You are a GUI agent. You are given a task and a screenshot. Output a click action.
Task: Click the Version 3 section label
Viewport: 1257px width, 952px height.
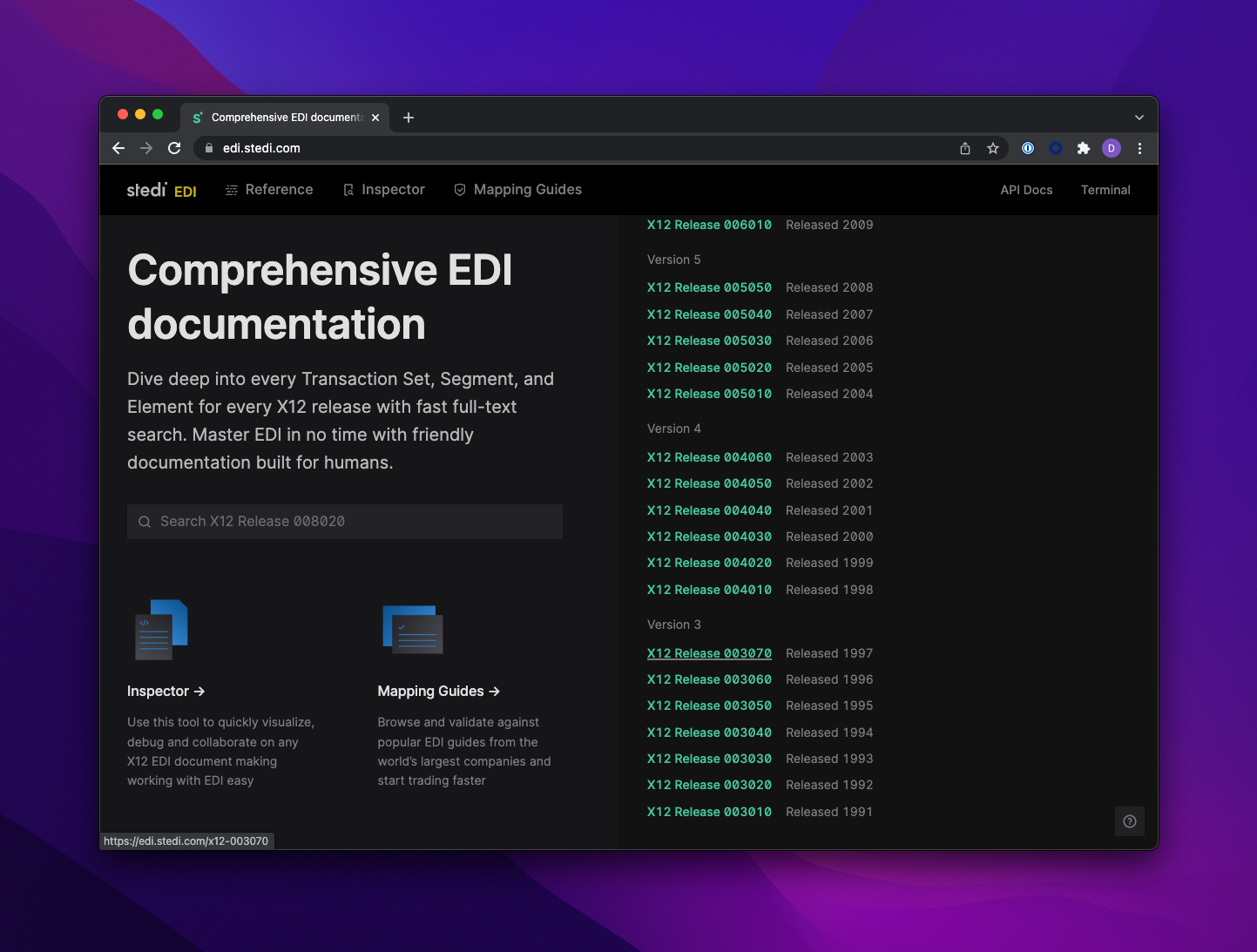[674, 625]
